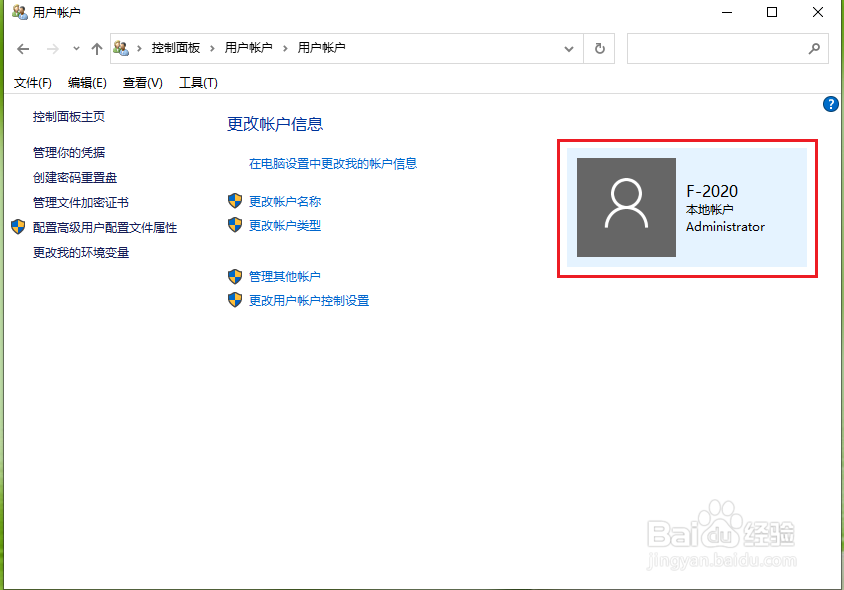Viewport: 844px width, 590px height.
Task: Click the F-2020 account name text
Action: tap(712, 191)
